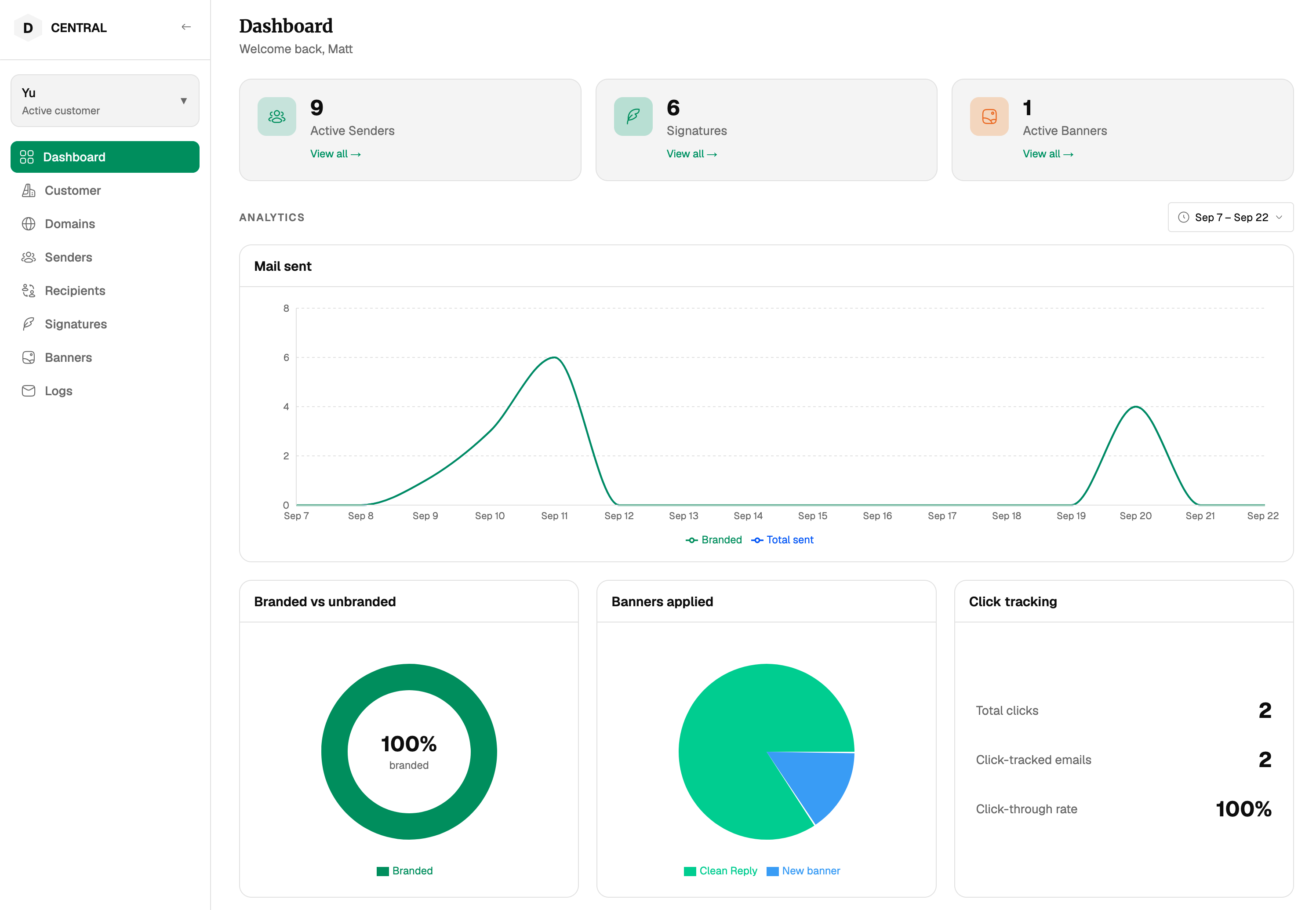The image size is (1316, 910).
Task: Toggle Branded legend under donut chart
Action: pyautogui.click(x=405, y=871)
